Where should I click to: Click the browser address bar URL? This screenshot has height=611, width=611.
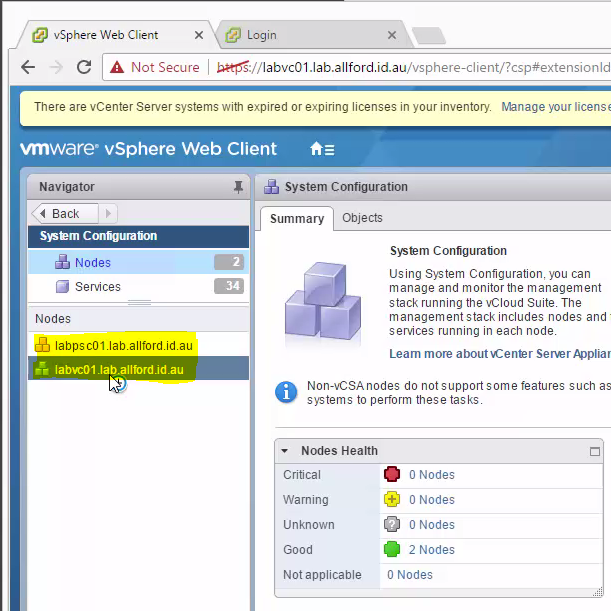click(413, 67)
